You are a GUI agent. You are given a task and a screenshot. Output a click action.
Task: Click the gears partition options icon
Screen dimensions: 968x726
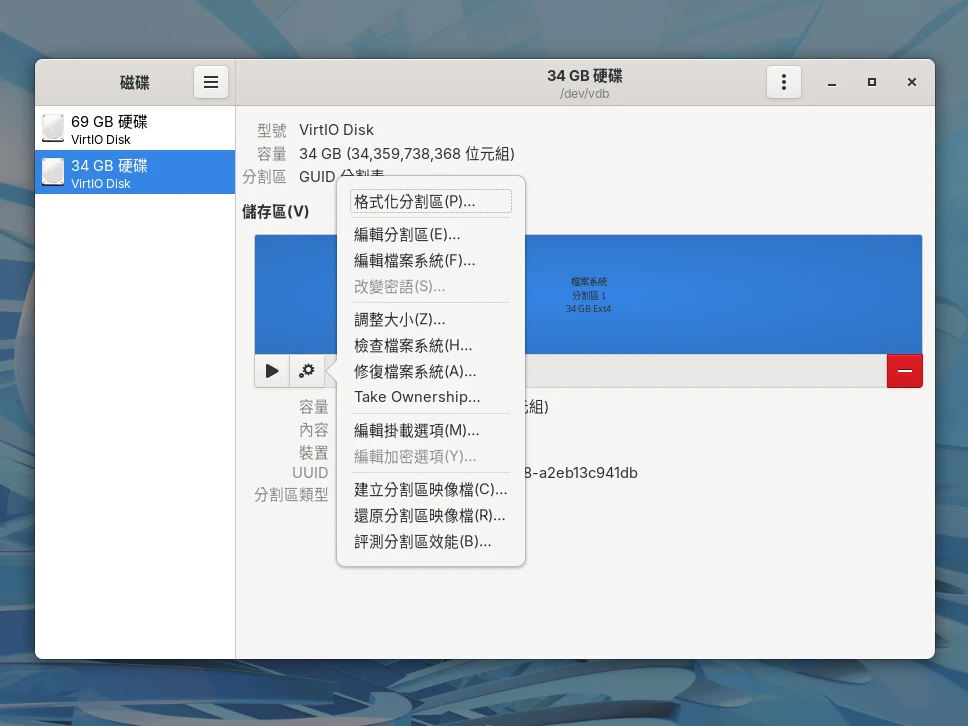[x=307, y=371]
